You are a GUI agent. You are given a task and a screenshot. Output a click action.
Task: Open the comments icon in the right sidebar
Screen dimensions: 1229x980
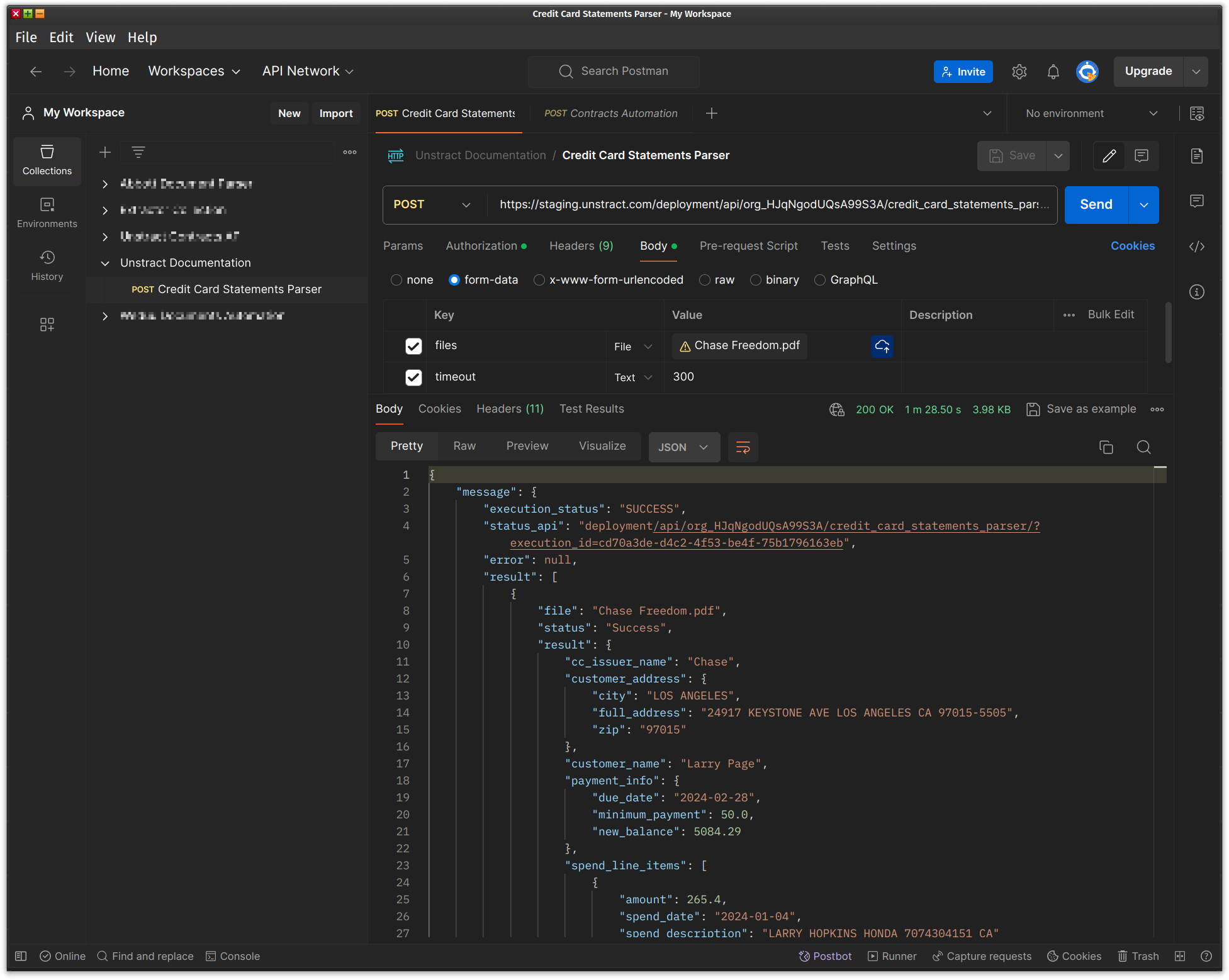click(x=1197, y=201)
